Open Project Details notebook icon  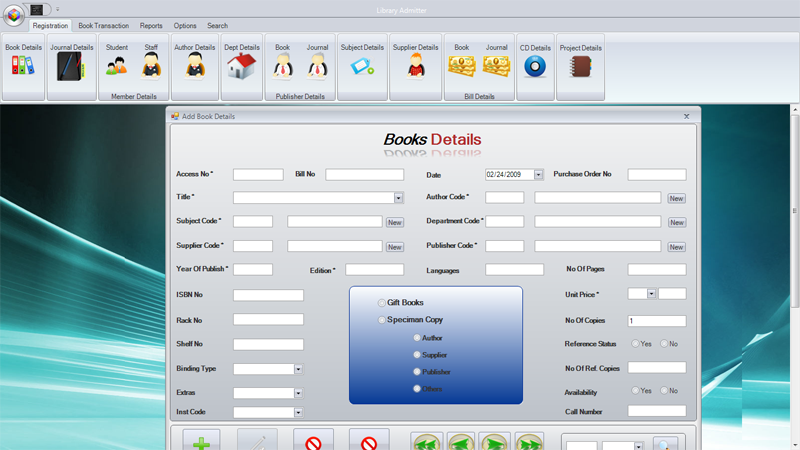[x=581, y=66]
